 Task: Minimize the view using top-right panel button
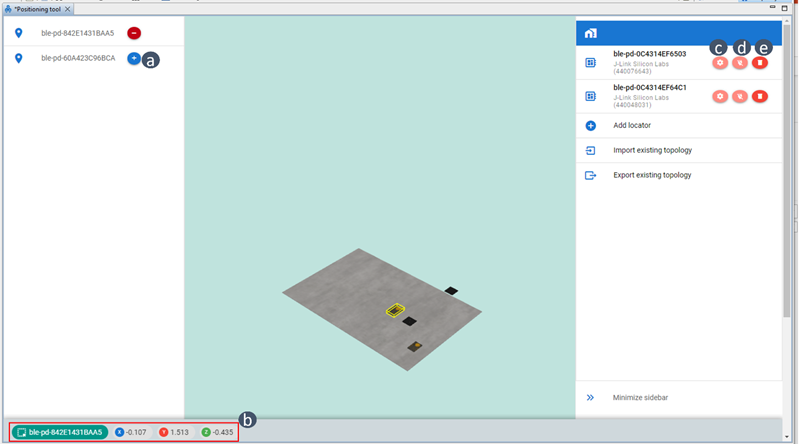772,7
